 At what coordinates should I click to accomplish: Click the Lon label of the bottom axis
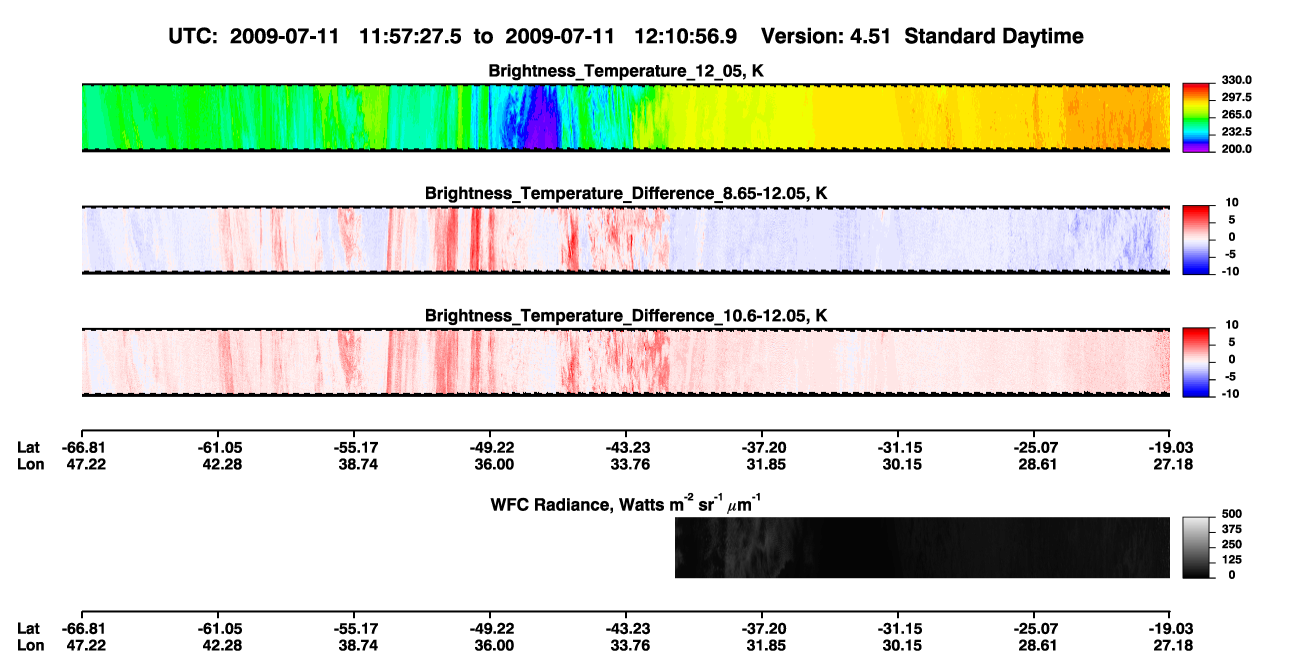[30, 645]
